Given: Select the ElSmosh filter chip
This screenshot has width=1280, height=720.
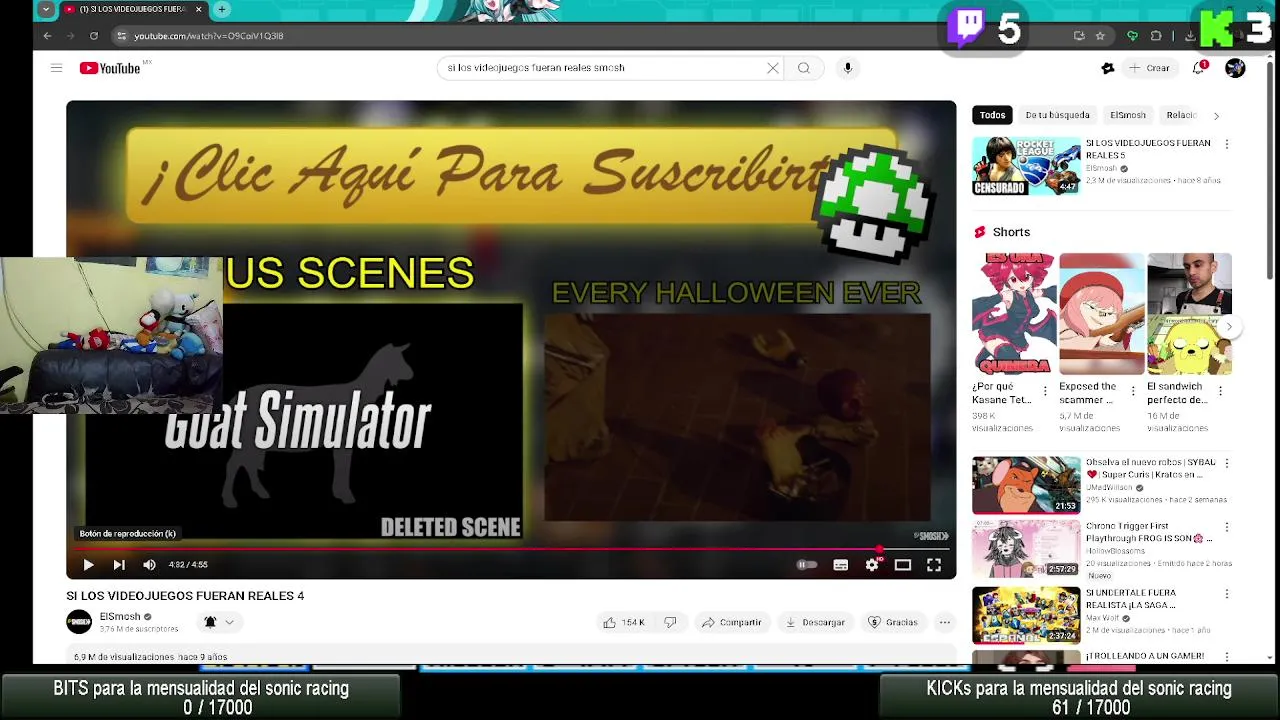Looking at the screenshot, I should (x=1127, y=115).
